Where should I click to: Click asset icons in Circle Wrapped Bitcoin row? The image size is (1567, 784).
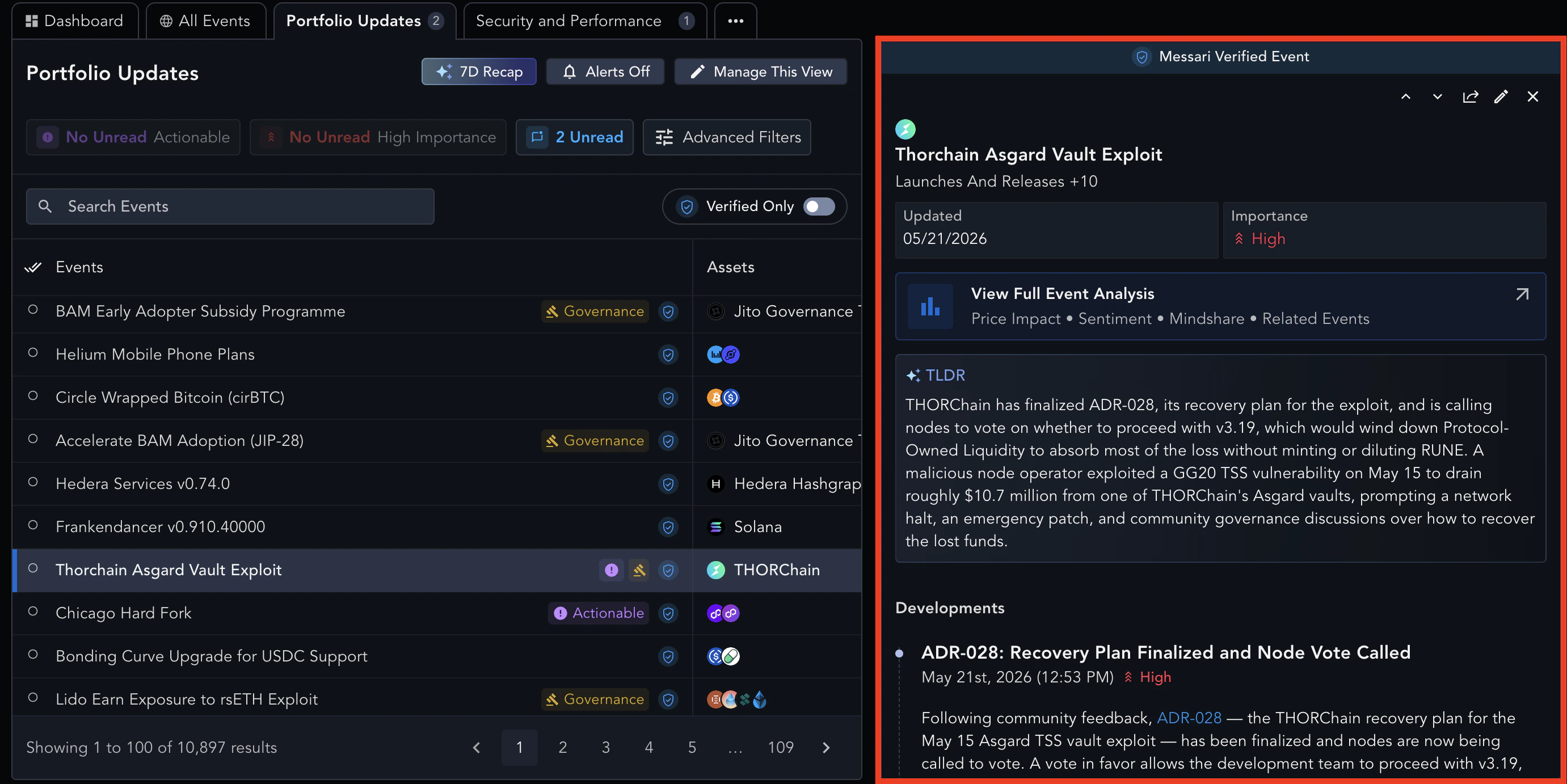723,398
